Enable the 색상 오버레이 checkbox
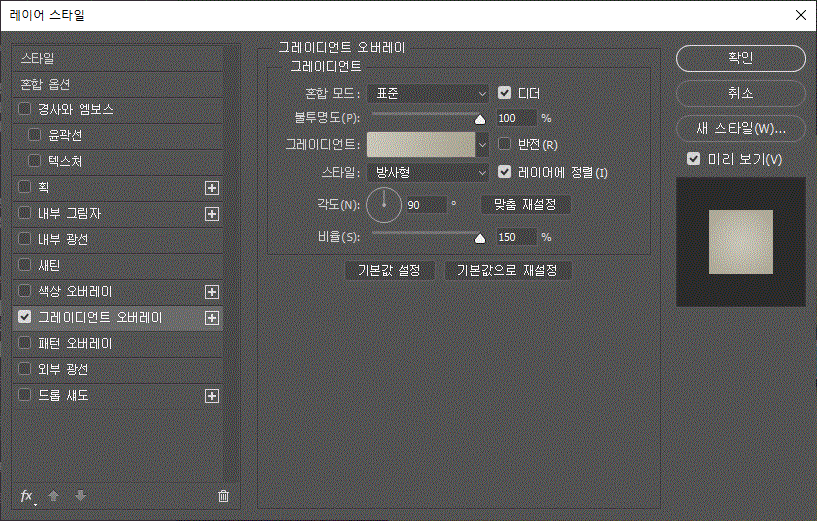The image size is (817, 521). pyautogui.click(x=24, y=291)
